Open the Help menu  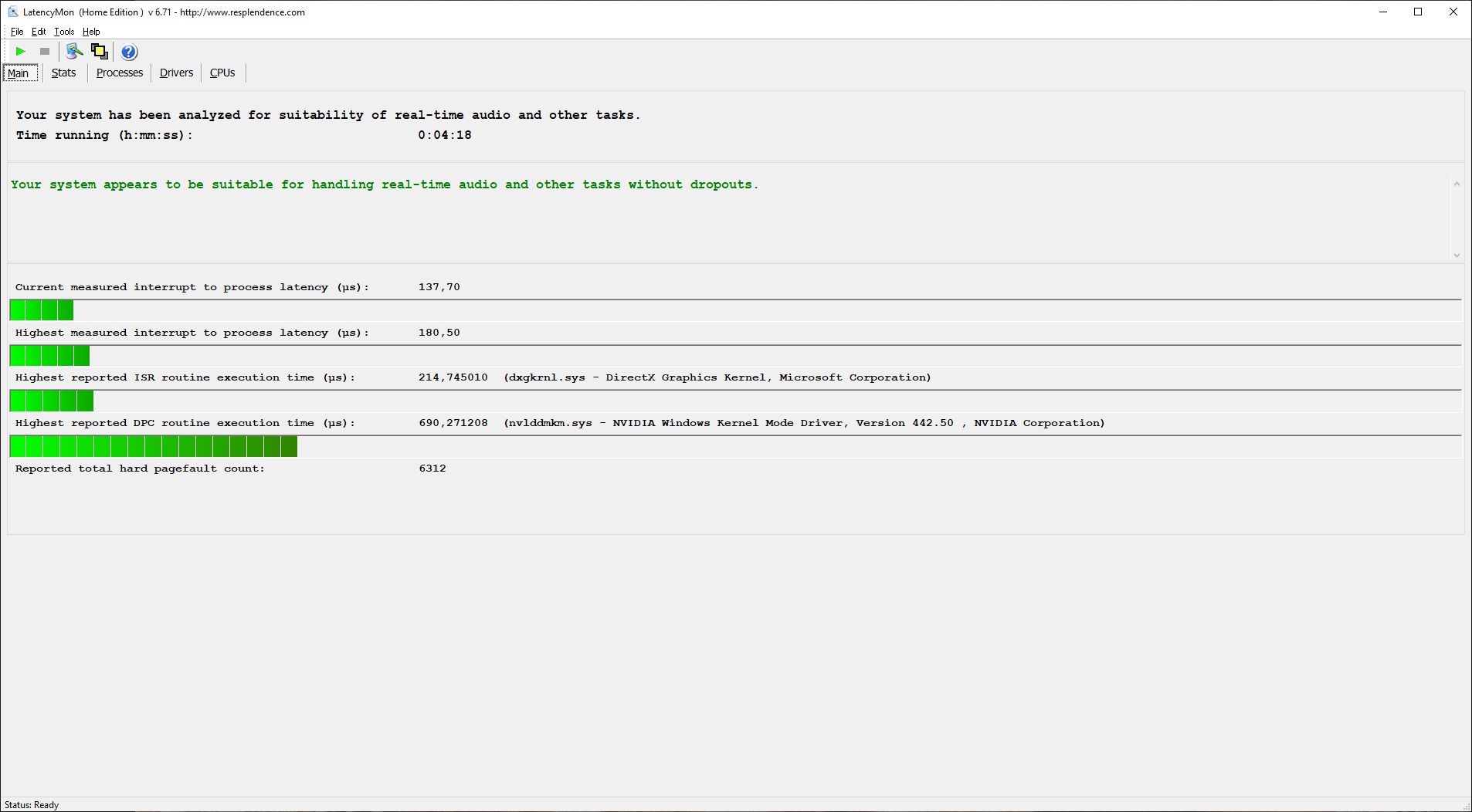point(91,32)
